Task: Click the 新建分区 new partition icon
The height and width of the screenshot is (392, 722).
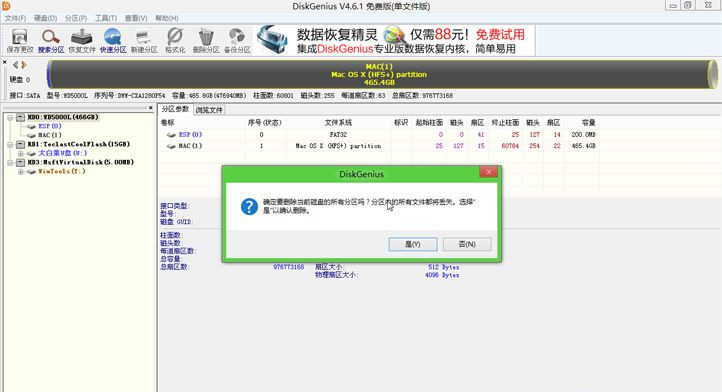Action: pos(144,41)
